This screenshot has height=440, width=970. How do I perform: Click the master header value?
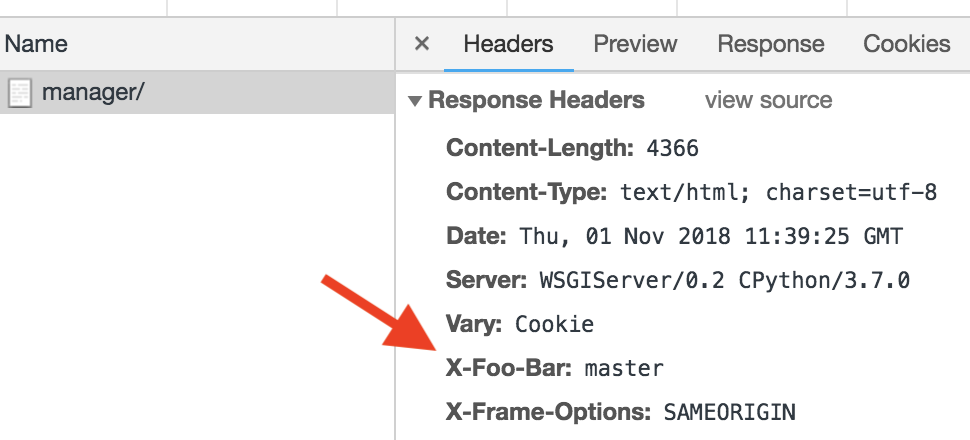click(624, 369)
